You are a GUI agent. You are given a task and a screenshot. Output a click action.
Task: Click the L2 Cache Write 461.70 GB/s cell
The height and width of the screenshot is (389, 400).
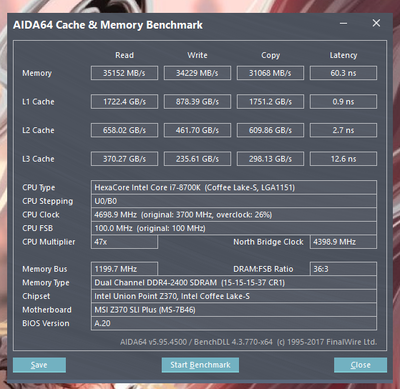click(x=197, y=130)
